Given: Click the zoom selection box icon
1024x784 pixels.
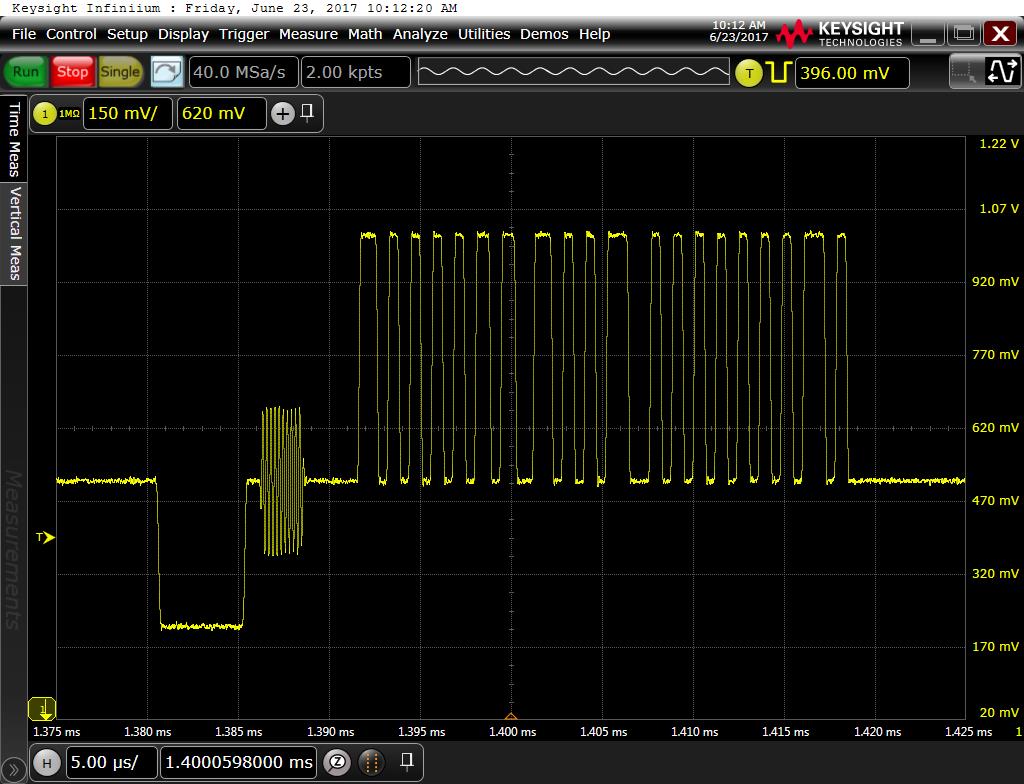Looking at the screenshot, I should tap(963, 72).
